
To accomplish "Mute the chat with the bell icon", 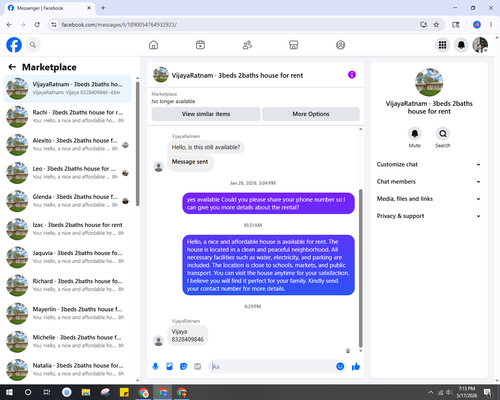I will pyautogui.click(x=415, y=134).
